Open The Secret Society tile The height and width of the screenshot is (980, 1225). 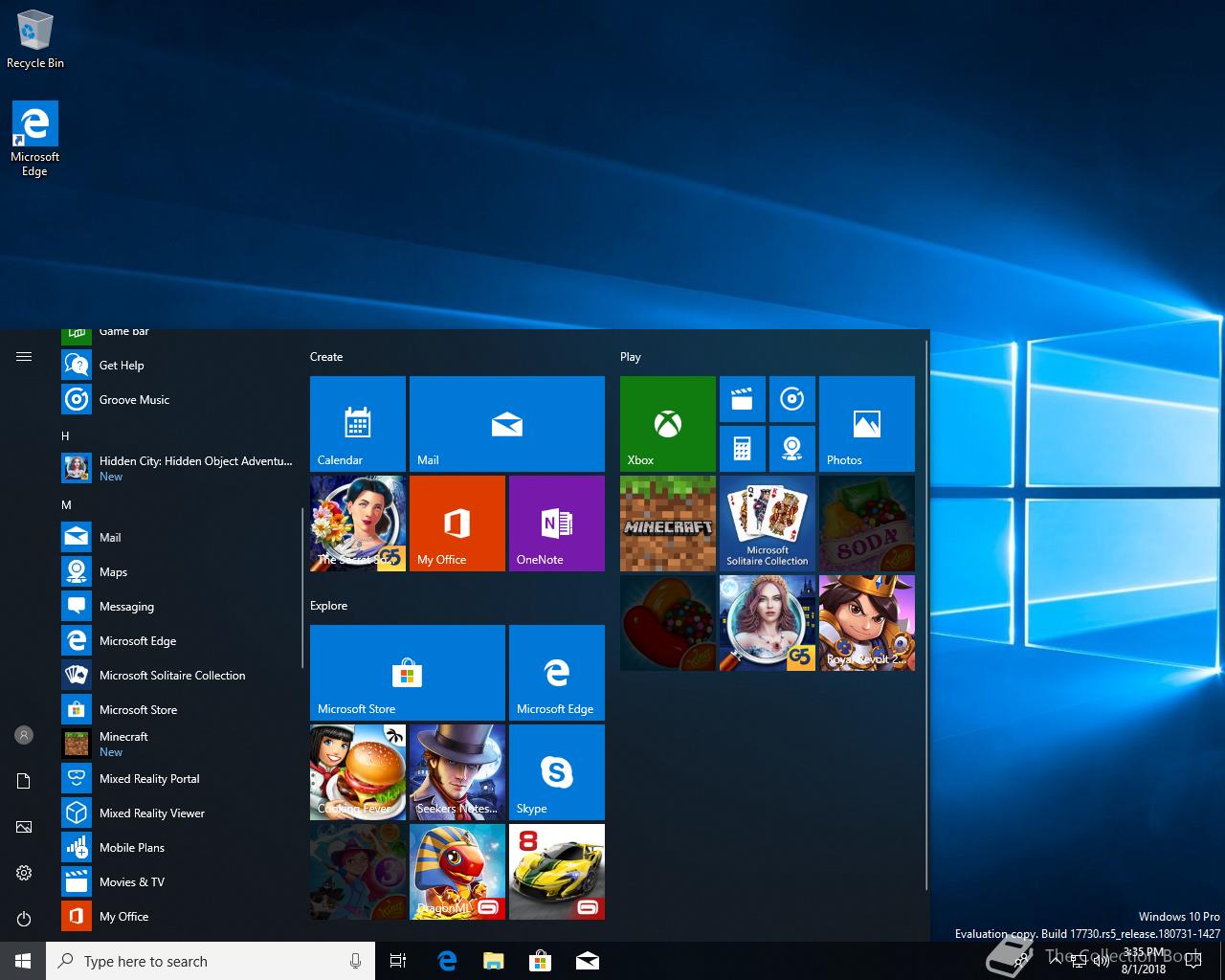coord(358,523)
